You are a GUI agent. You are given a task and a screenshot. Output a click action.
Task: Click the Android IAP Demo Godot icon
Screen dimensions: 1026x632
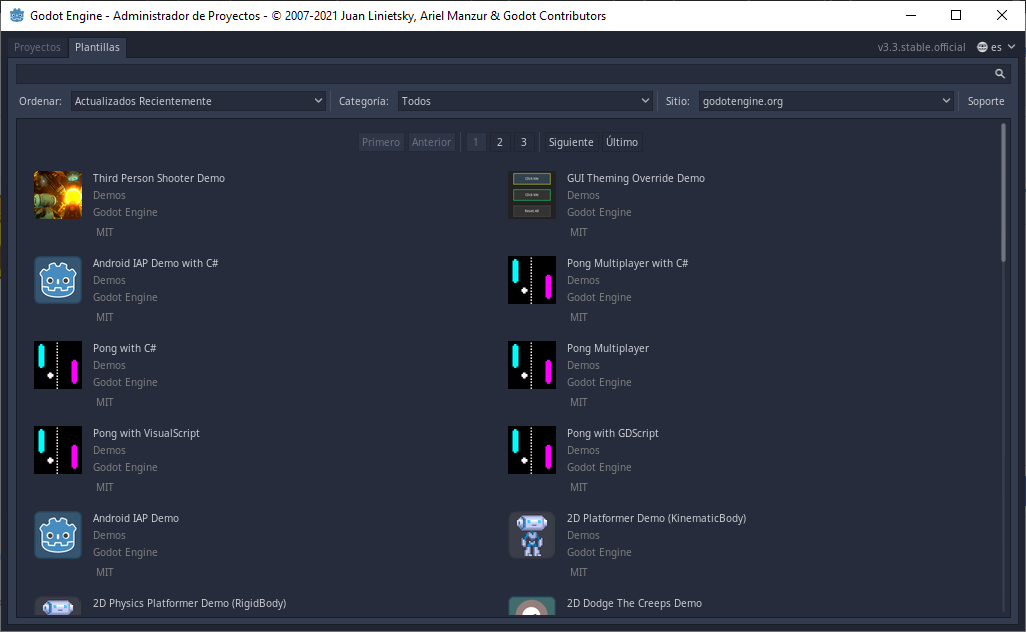[58, 535]
